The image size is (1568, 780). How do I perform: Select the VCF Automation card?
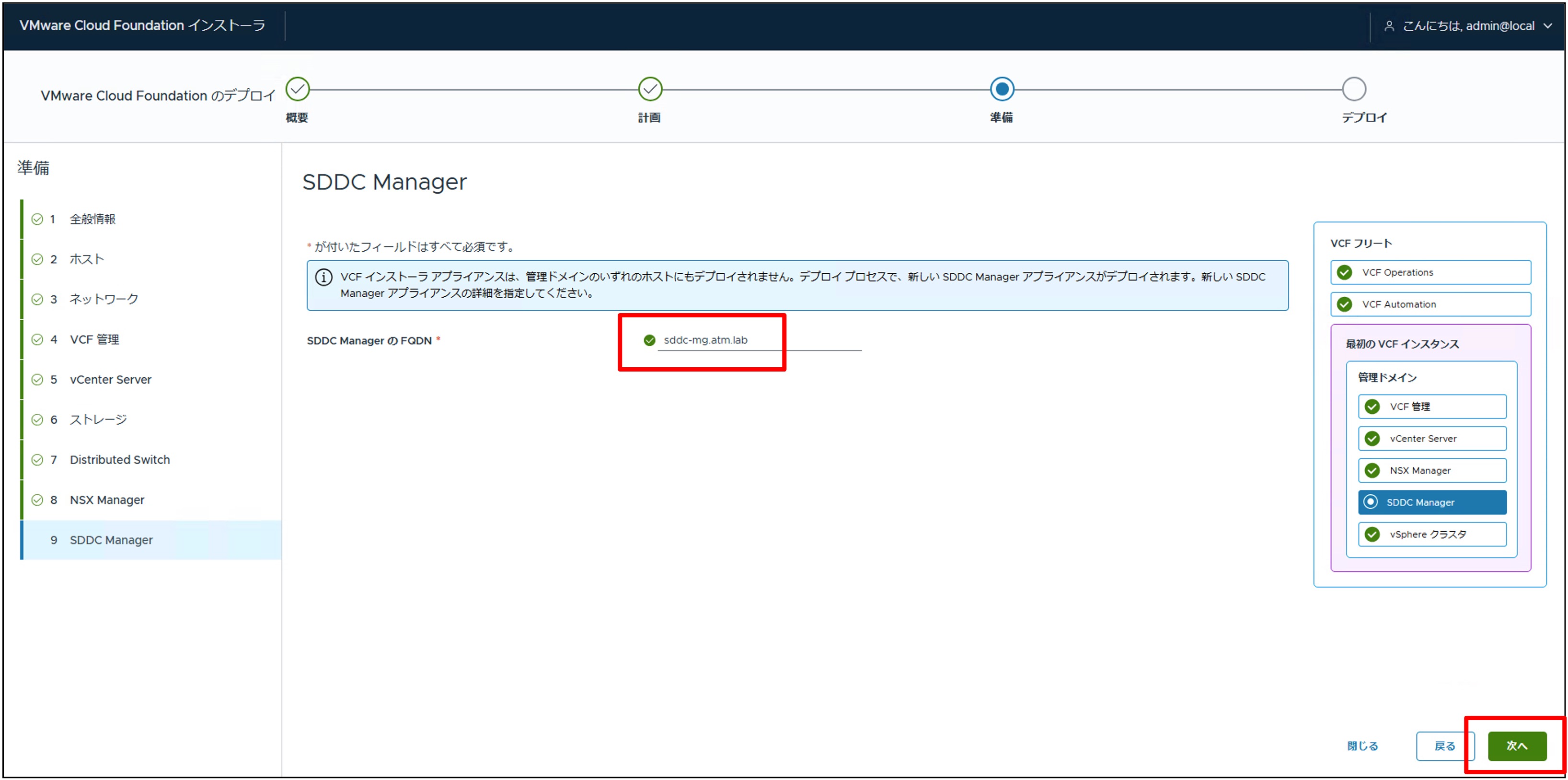click(x=1430, y=304)
